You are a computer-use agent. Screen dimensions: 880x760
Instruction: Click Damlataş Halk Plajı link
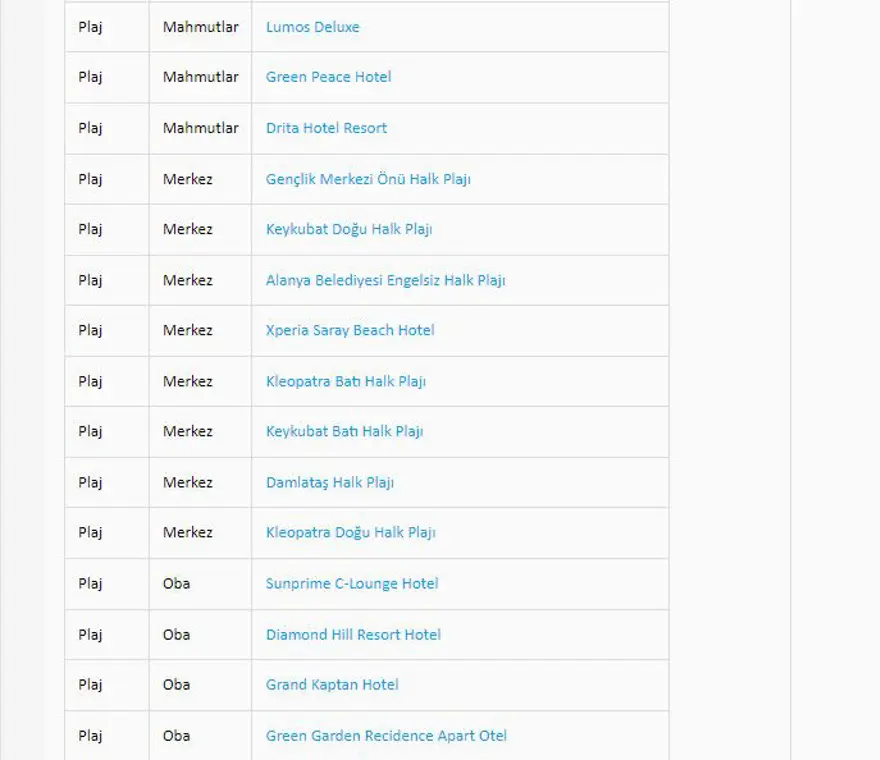(330, 482)
